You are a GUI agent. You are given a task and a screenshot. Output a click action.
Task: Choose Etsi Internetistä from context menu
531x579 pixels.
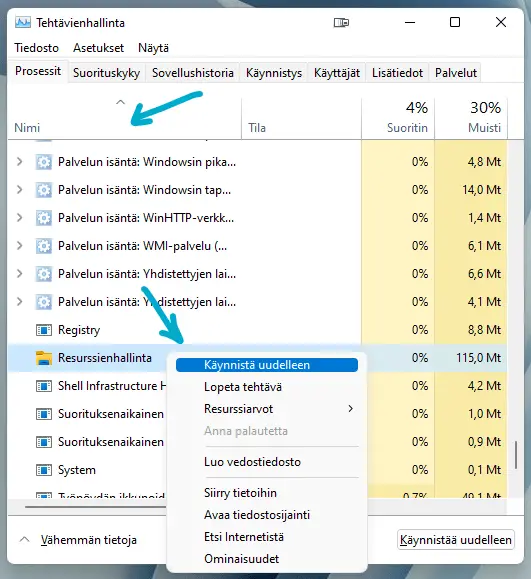(x=267, y=537)
